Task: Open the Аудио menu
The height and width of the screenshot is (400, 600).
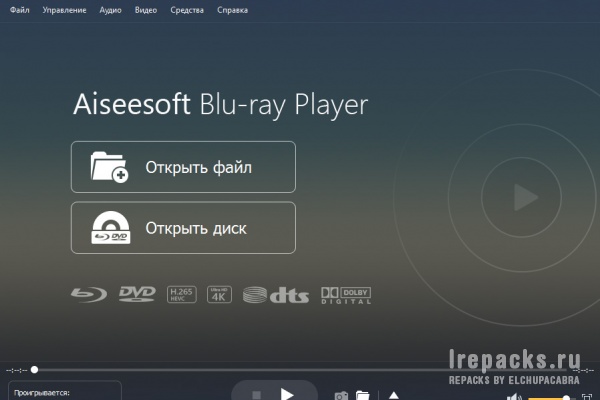Action: pyautogui.click(x=111, y=10)
